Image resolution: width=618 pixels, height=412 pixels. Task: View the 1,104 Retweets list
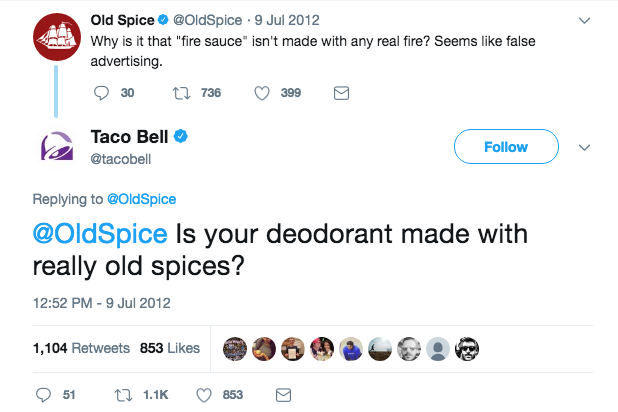(x=81, y=348)
